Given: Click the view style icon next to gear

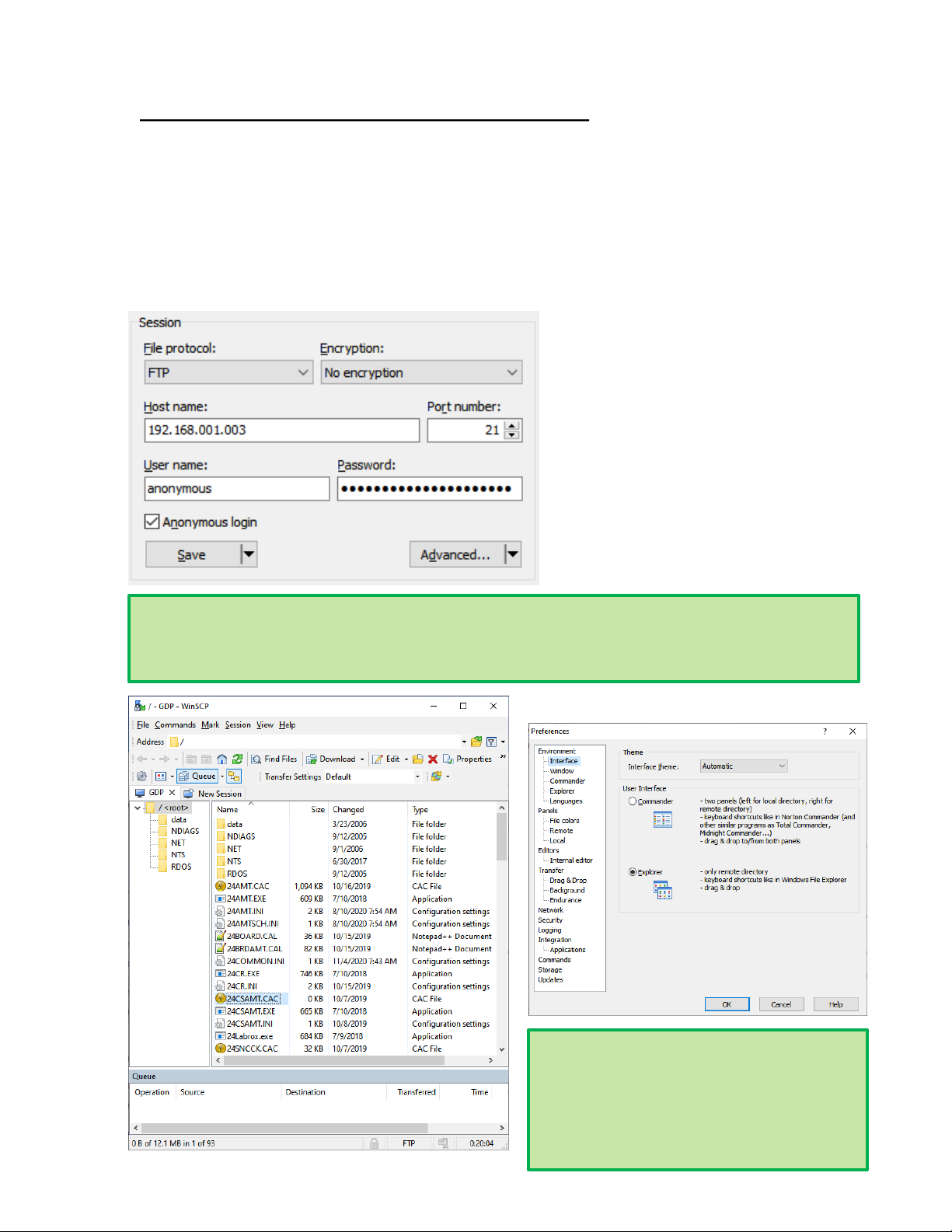Looking at the screenshot, I should (x=160, y=777).
